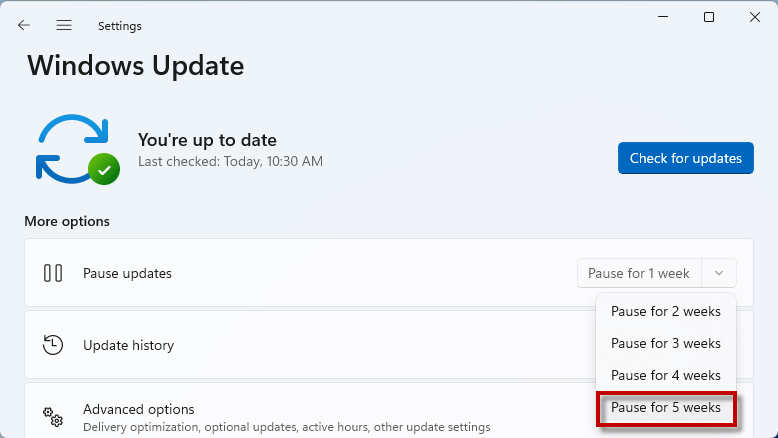Viewport: 778px width, 438px height.
Task: Open the Update history row
Action: (310, 345)
